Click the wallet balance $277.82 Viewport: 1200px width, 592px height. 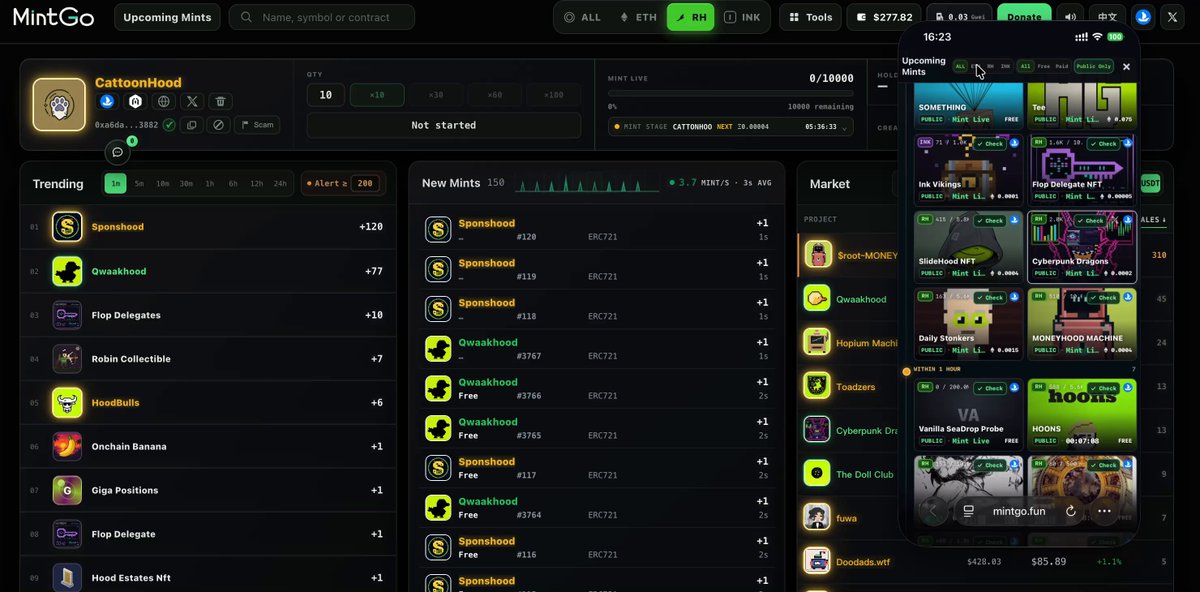pyautogui.click(x=884, y=17)
